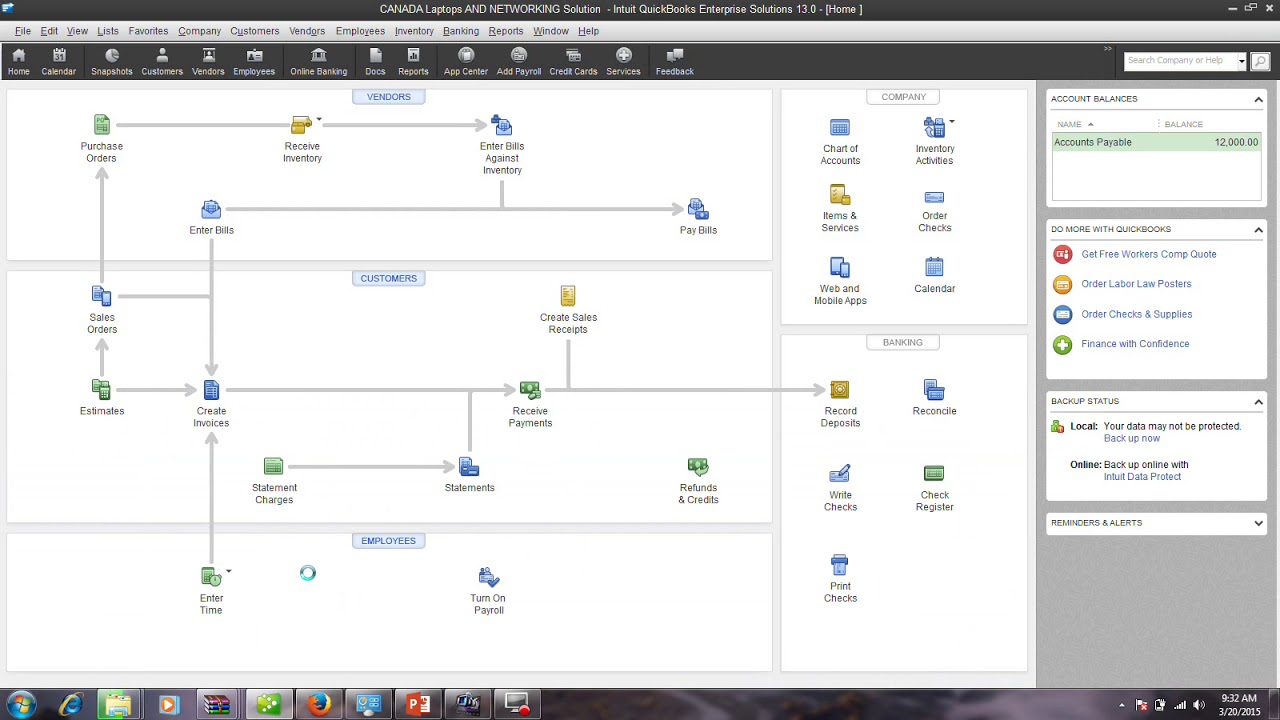Viewport: 1280px width, 720px height.
Task: Open the Inventory Activities dropdown arrow
Action: pyautogui.click(x=952, y=122)
